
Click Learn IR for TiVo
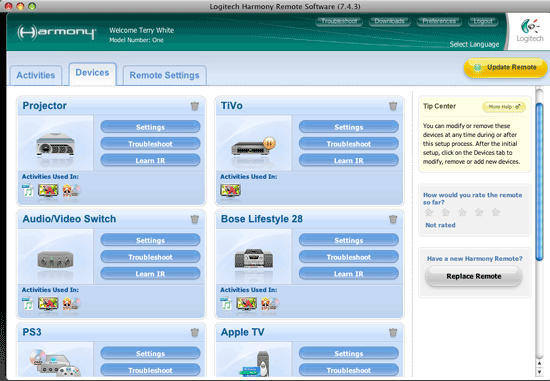point(349,160)
